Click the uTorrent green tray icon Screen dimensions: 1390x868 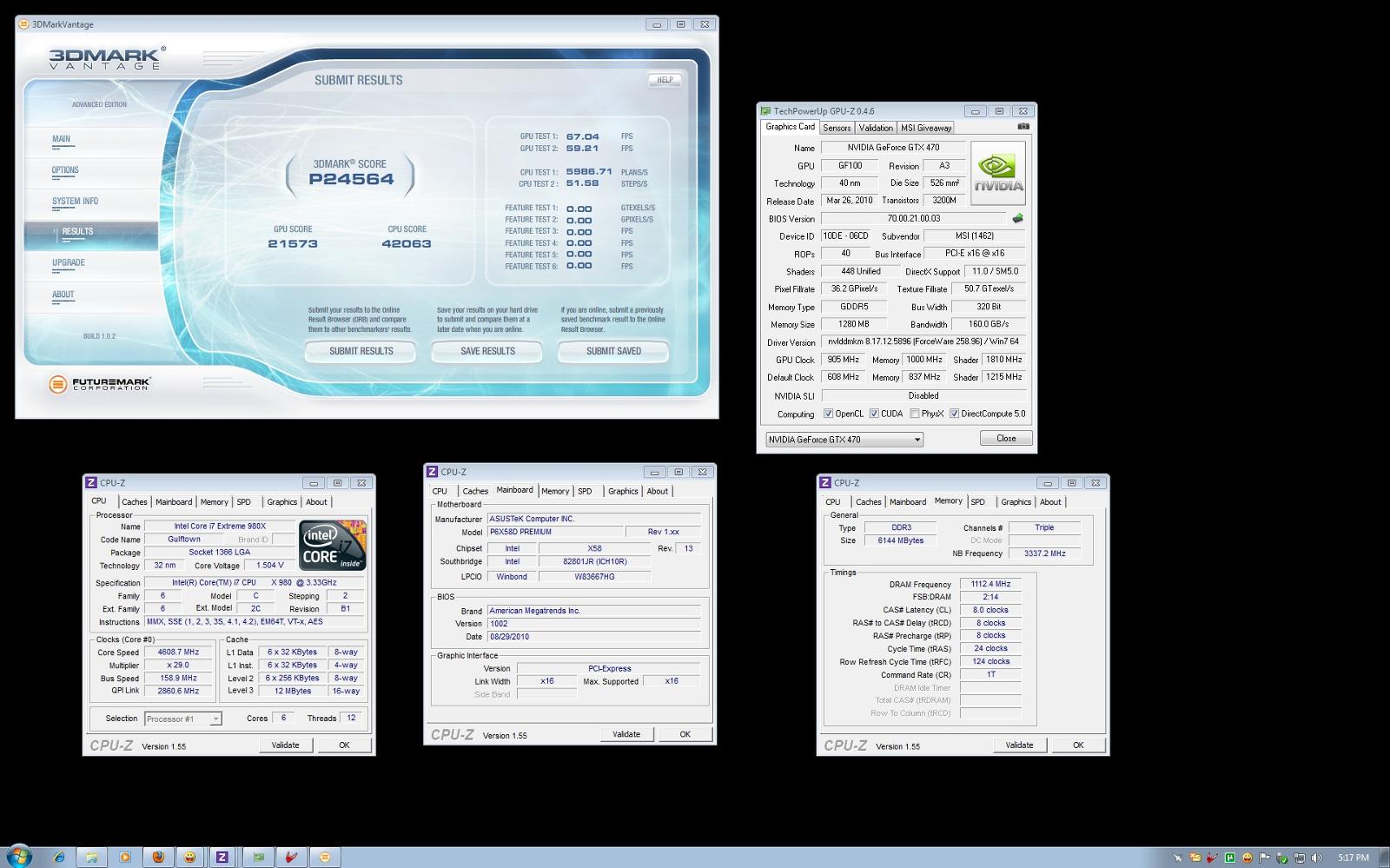[x=1230, y=858]
